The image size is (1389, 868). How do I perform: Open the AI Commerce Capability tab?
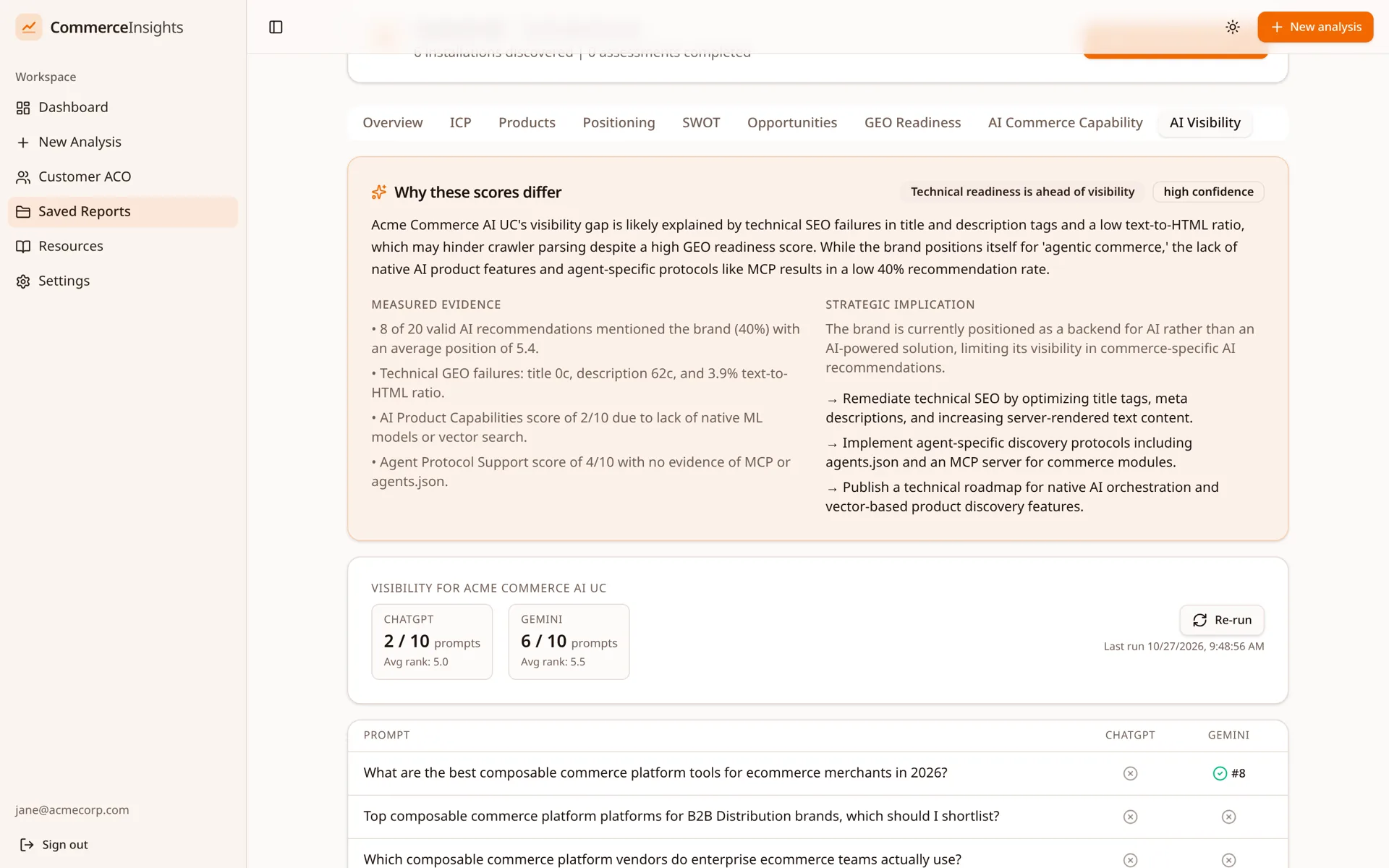click(x=1065, y=122)
